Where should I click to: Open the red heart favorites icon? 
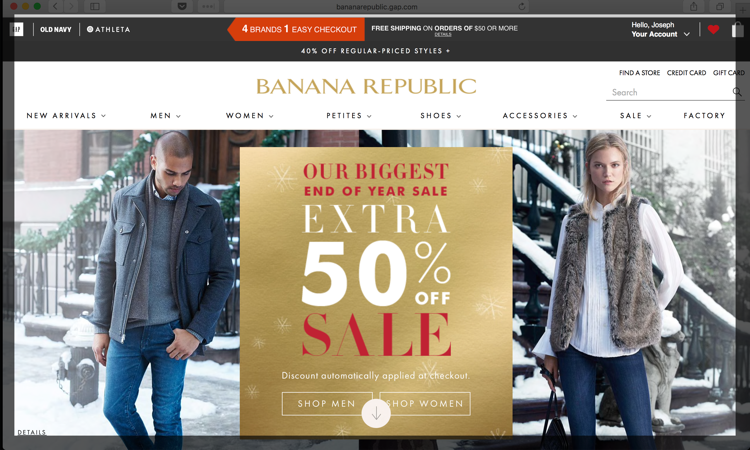(713, 30)
